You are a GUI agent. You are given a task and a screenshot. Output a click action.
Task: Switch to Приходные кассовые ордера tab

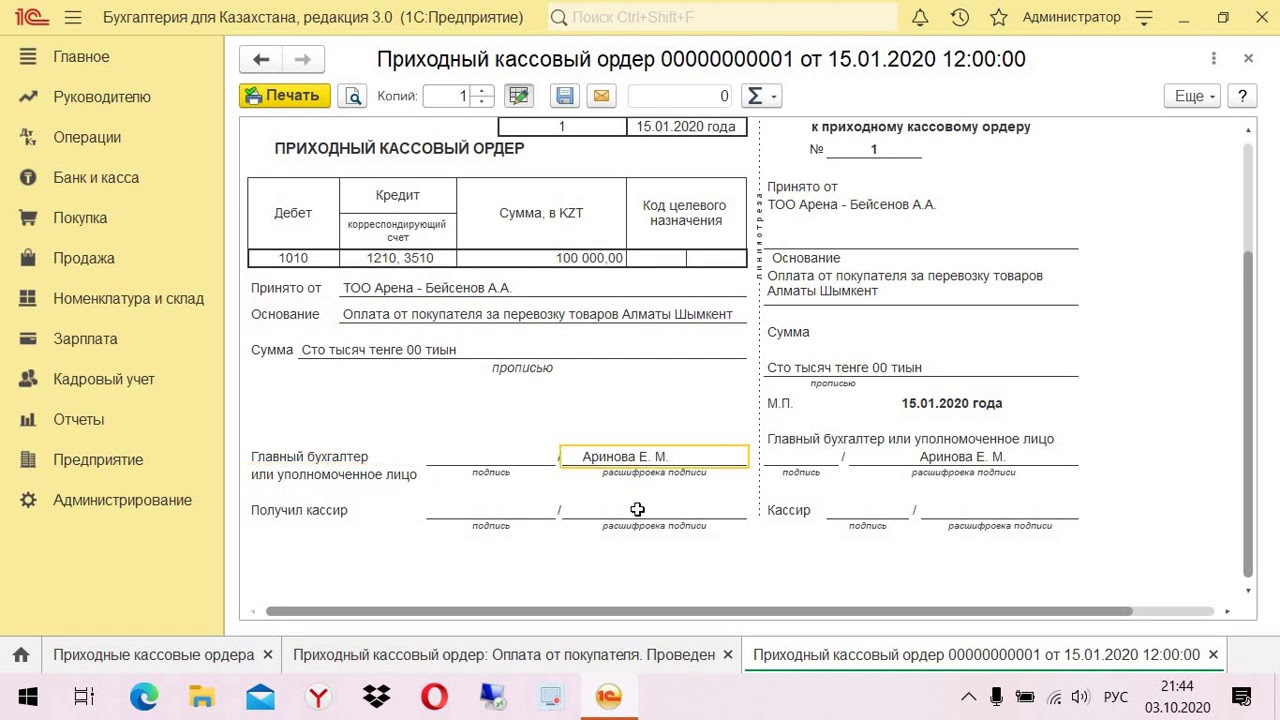(x=154, y=655)
